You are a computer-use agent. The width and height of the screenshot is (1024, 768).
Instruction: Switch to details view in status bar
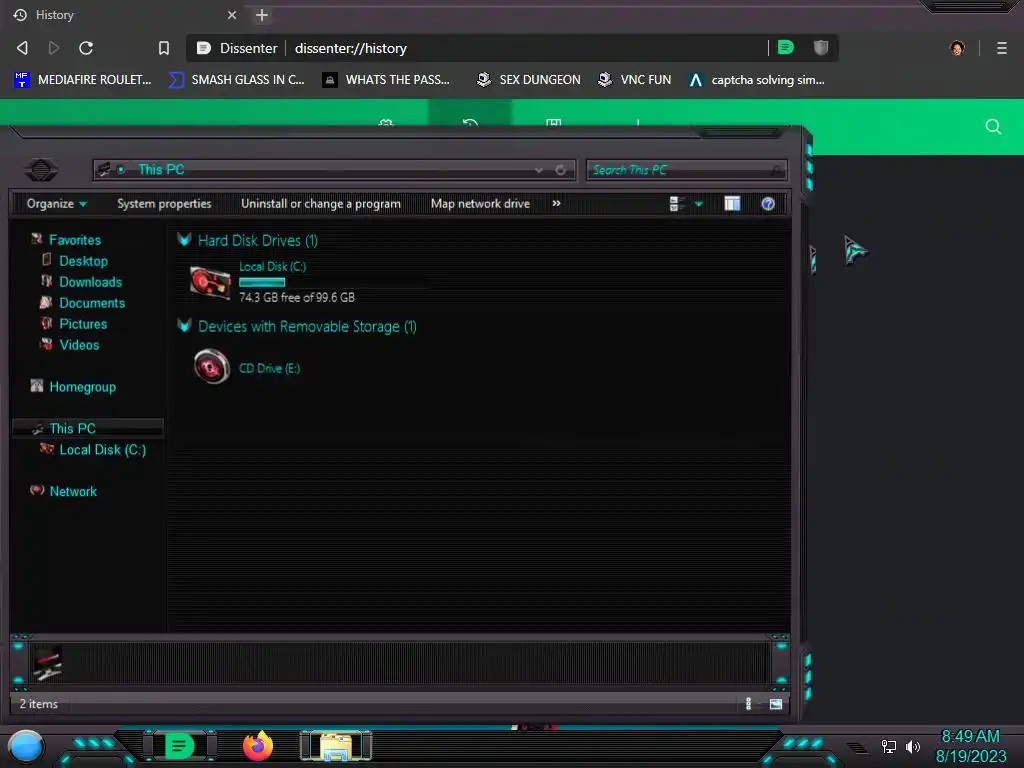pos(748,703)
